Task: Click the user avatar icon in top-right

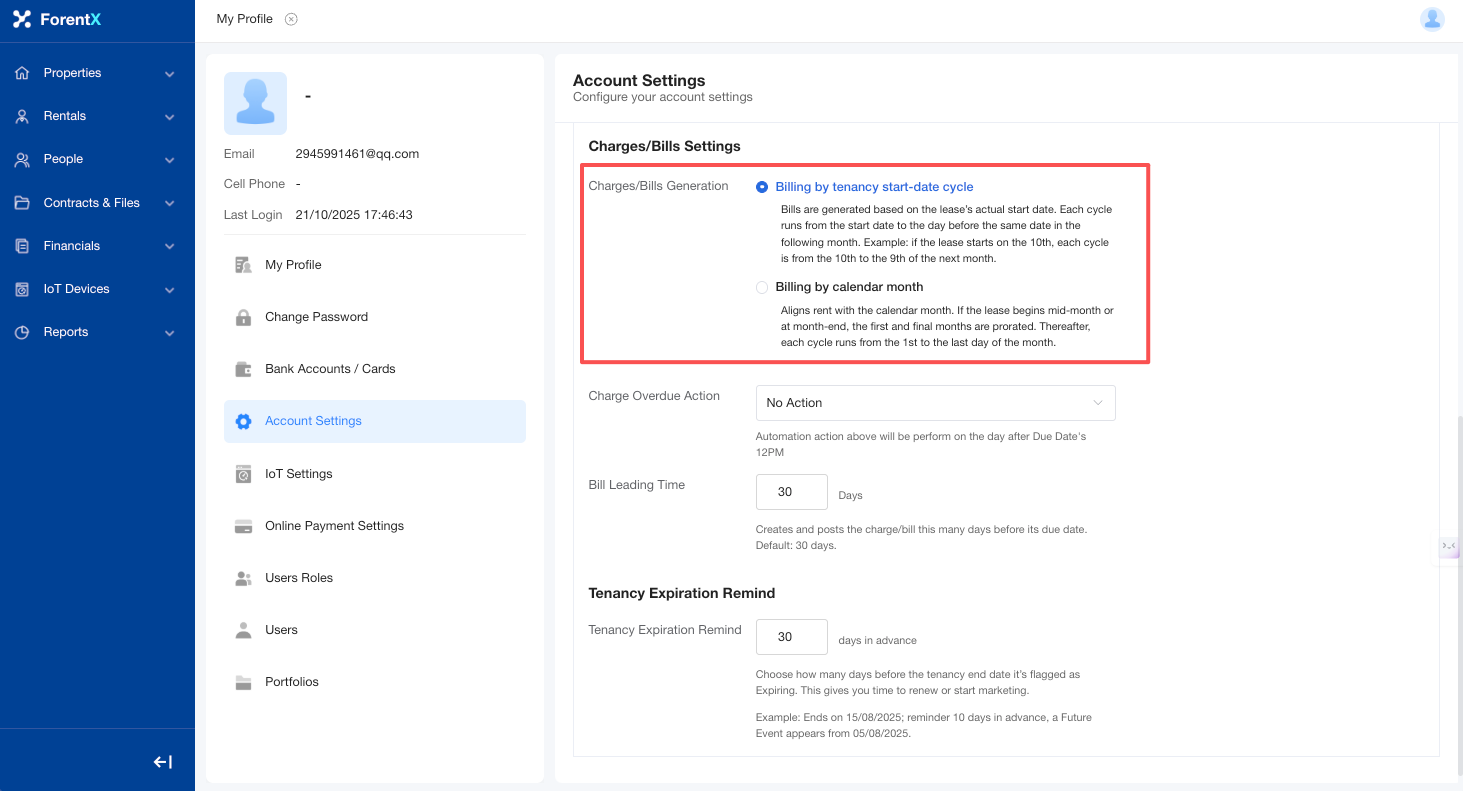Action: [1432, 19]
